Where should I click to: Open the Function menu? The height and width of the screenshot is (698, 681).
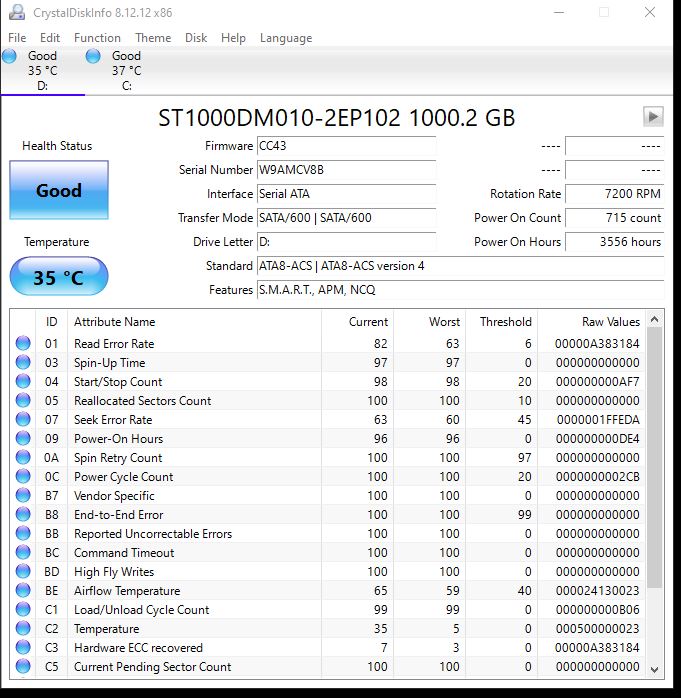pyautogui.click(x=97, y=38)
